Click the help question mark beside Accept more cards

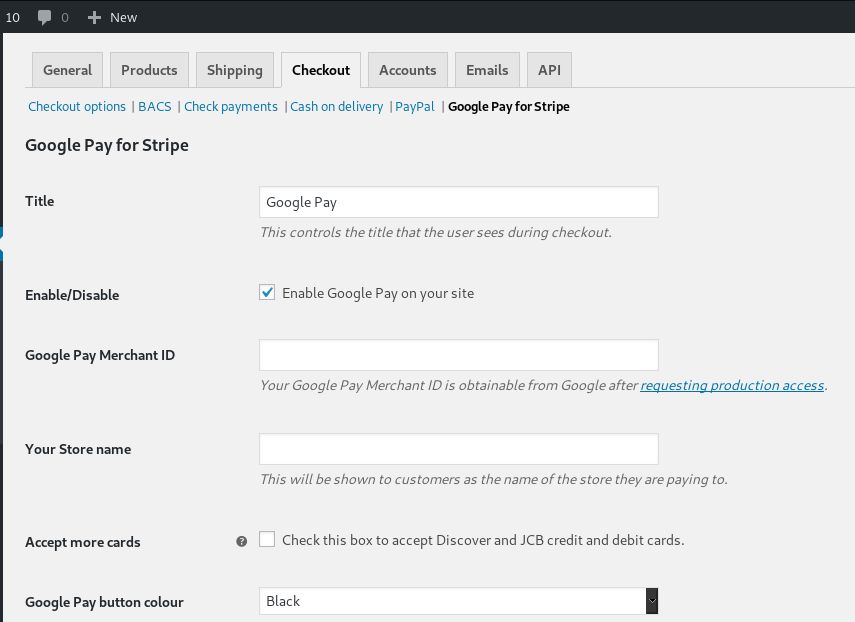(242, 541)
